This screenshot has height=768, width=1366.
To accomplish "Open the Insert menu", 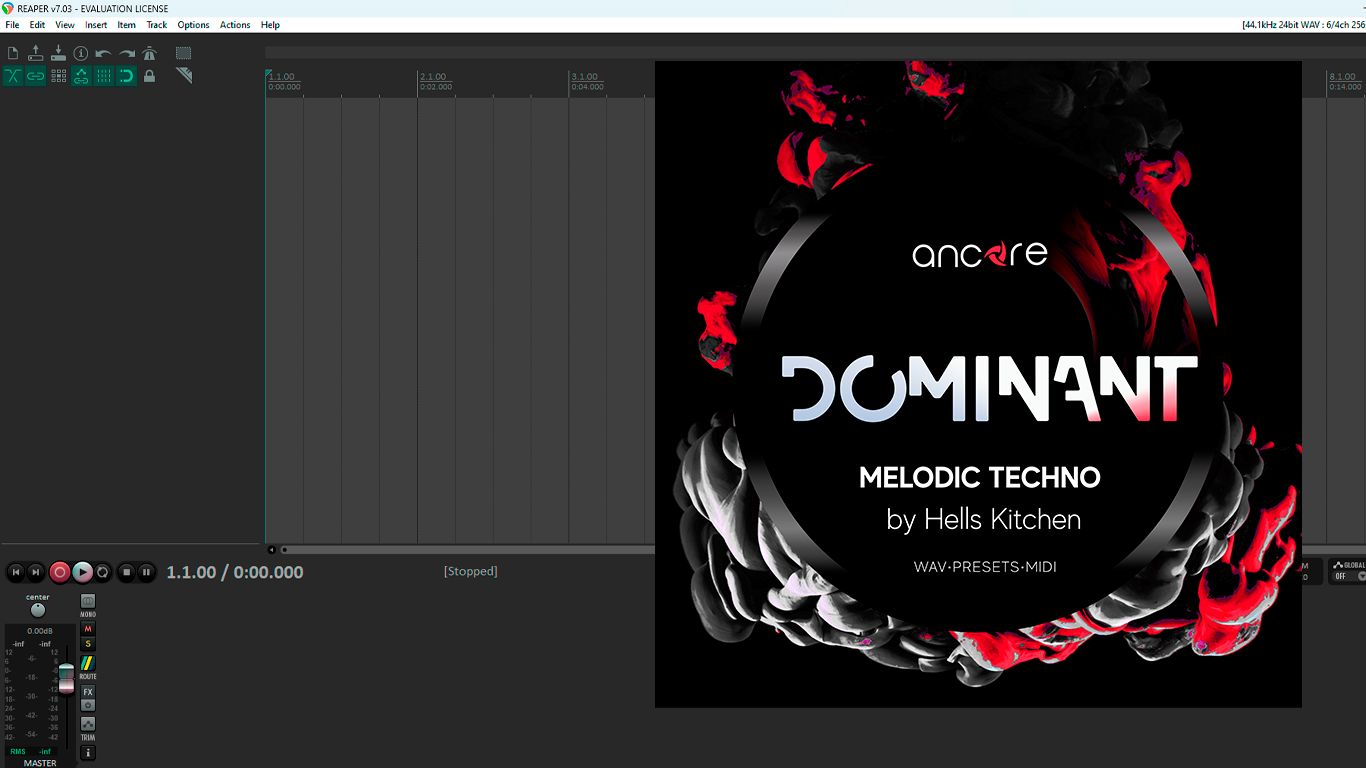I will [x=96, y=25].
